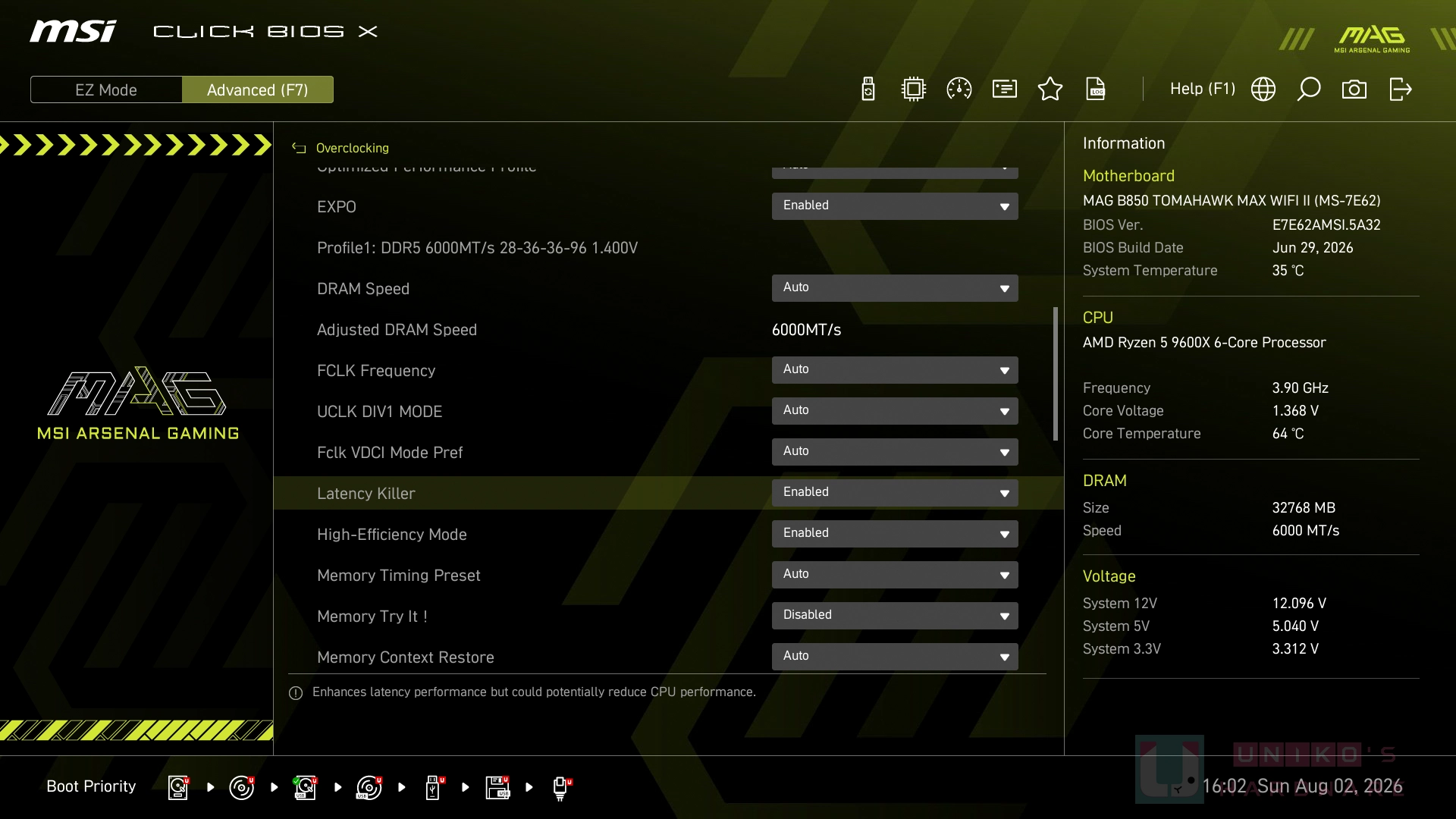This screenshot has width=1456, height=819.
Task: Click the MAG B850 TOMAHAWK motherboard name
Action: (1232, 201)
